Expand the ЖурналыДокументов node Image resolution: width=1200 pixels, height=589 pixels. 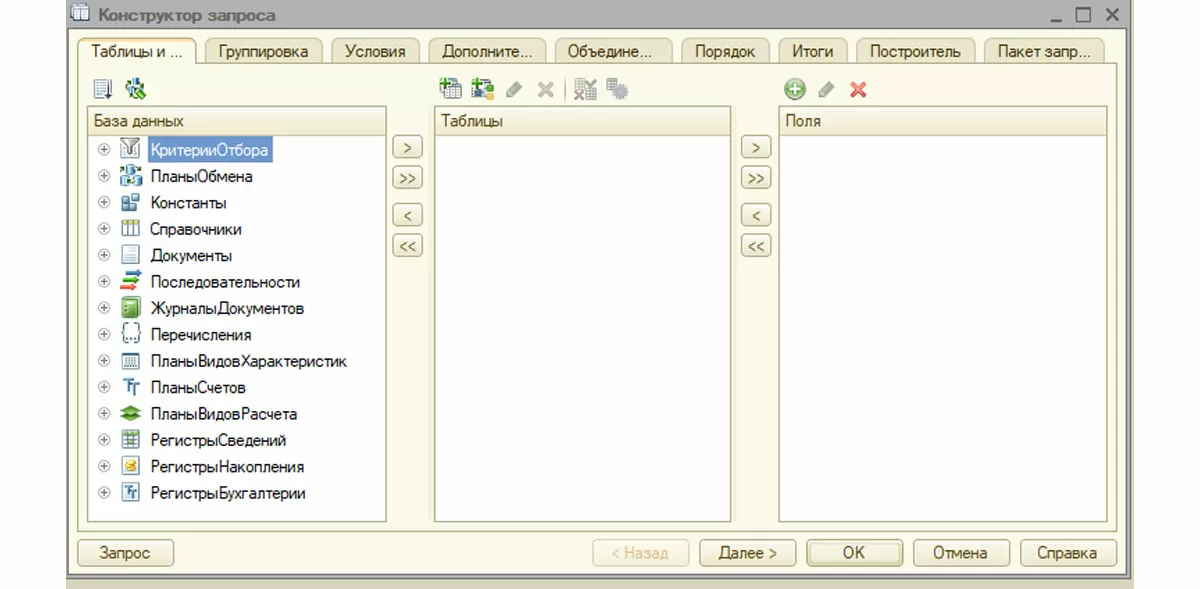coord(103,308)
